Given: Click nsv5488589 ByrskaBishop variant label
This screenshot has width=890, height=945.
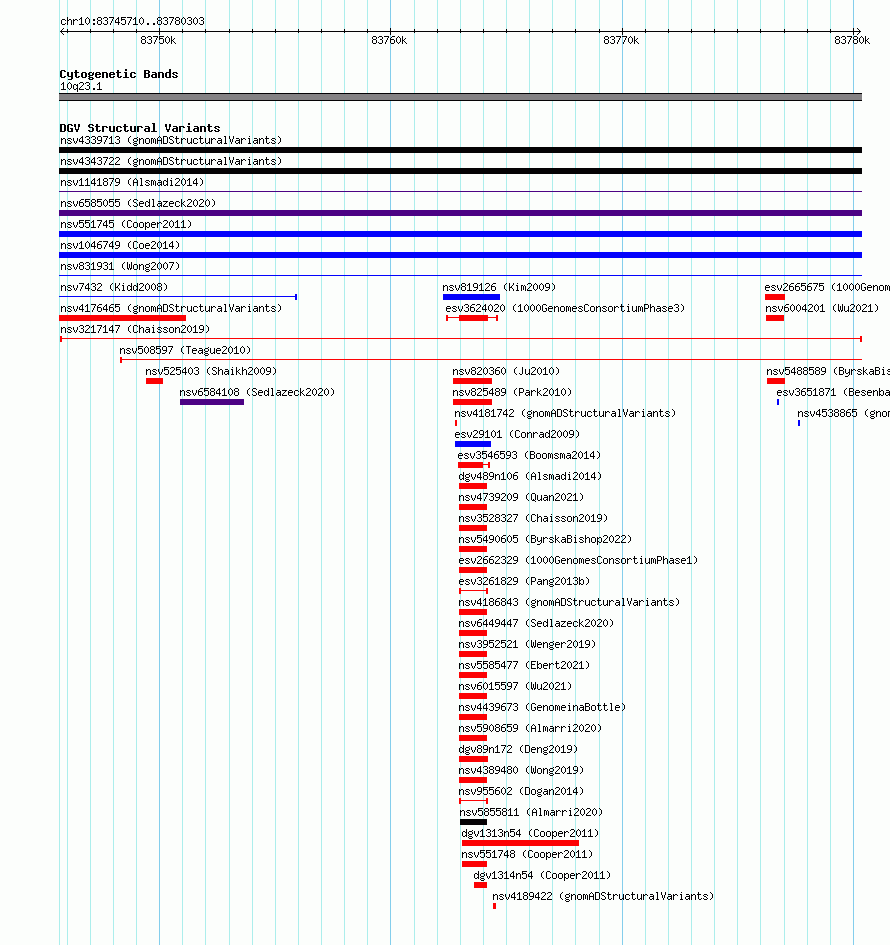Looking at the screenshot, I should [x=828, y=371].
